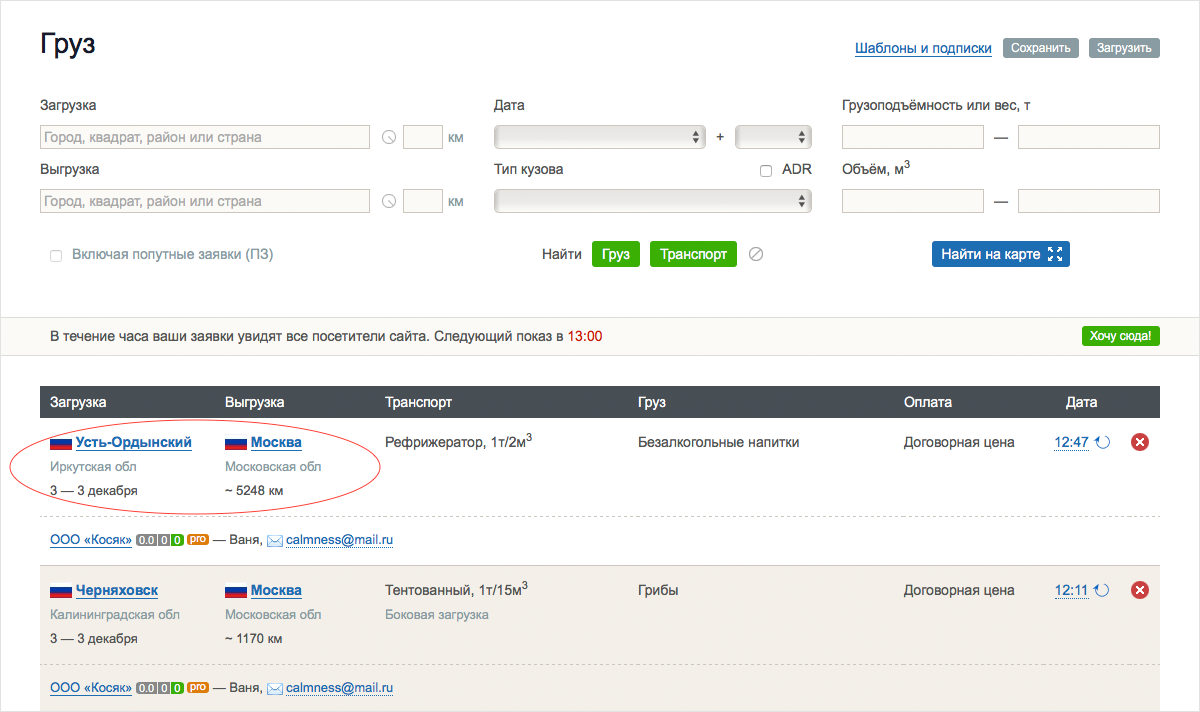
Task: Delete the Усть-Ордынский cargo entry
Action: point(1139,442)
